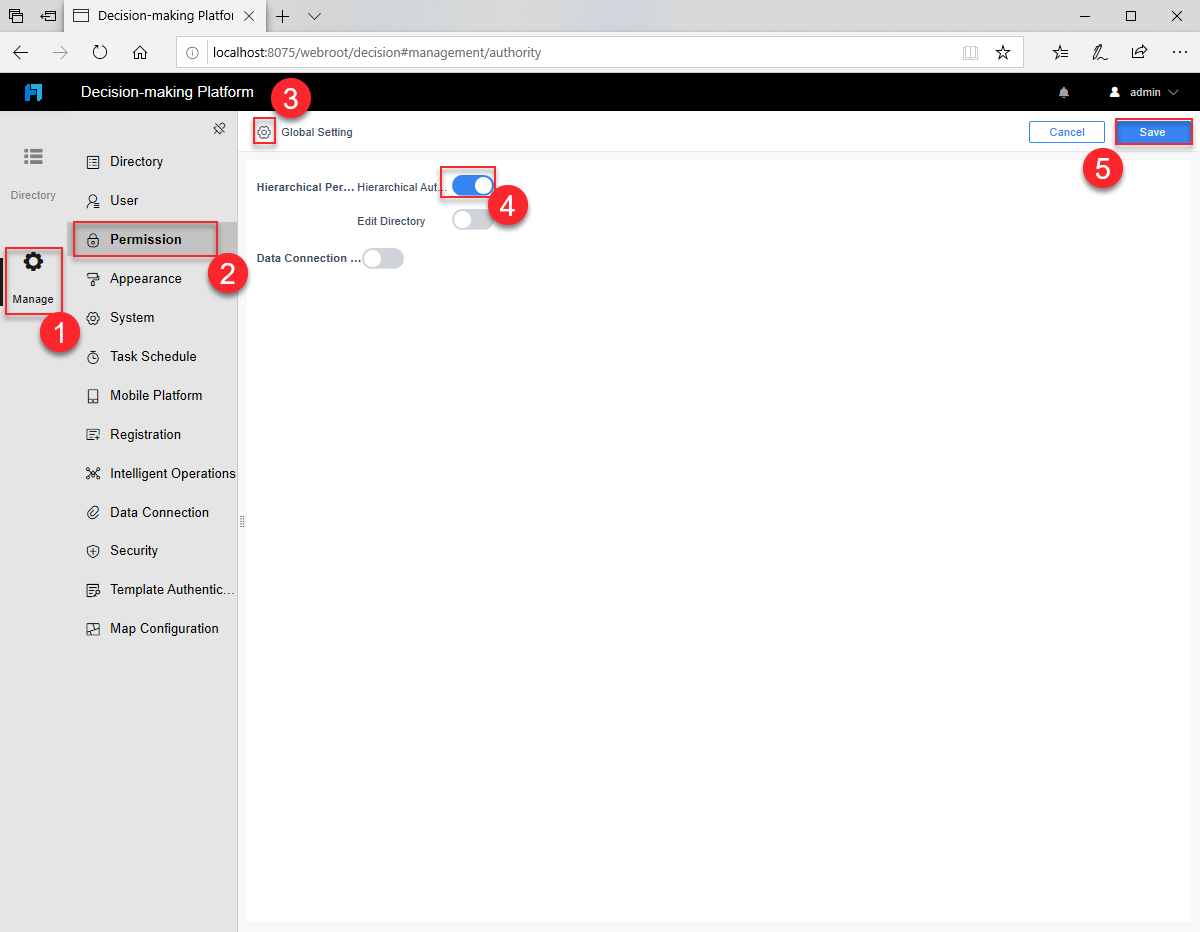This screenshot has height=932, width=1200.
Task: Open the Global Setting gear icon
Action: click(x=264, y=131)
